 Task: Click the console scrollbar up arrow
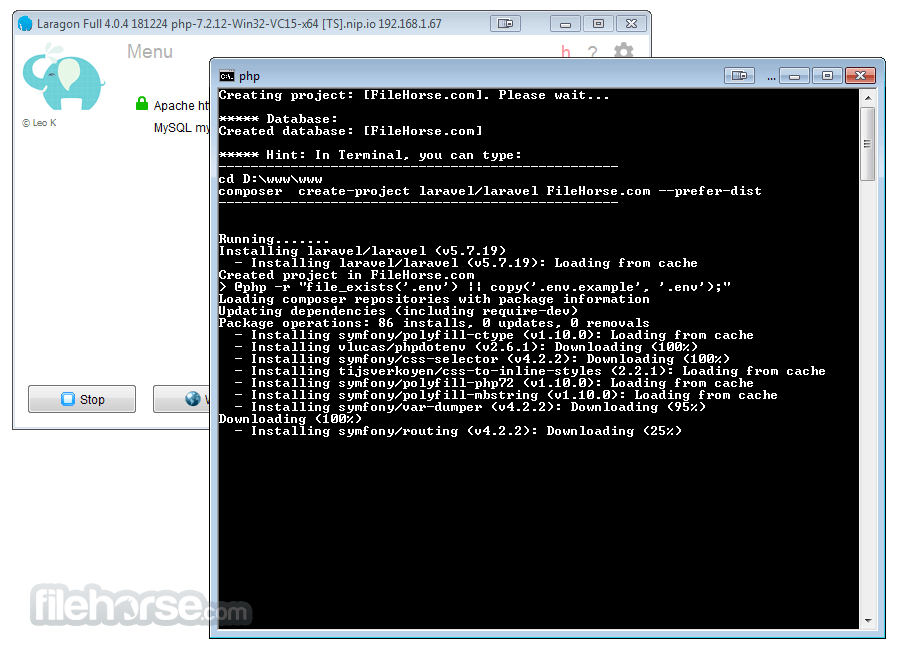[x=868, y=98]
